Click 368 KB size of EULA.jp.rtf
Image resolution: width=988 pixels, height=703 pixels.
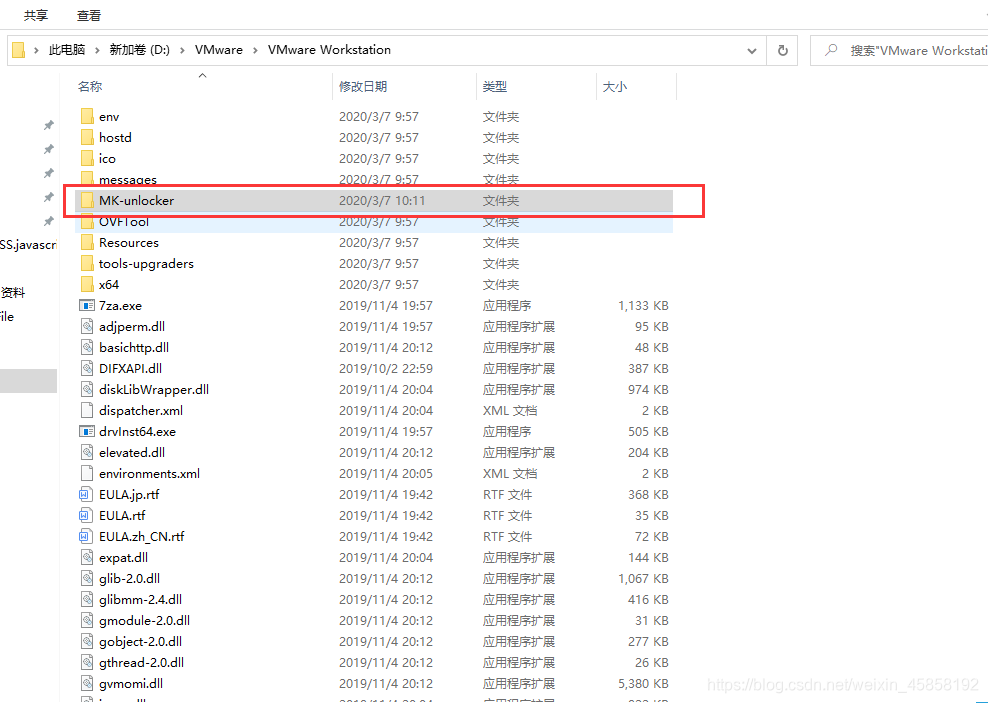coord(648,494)
